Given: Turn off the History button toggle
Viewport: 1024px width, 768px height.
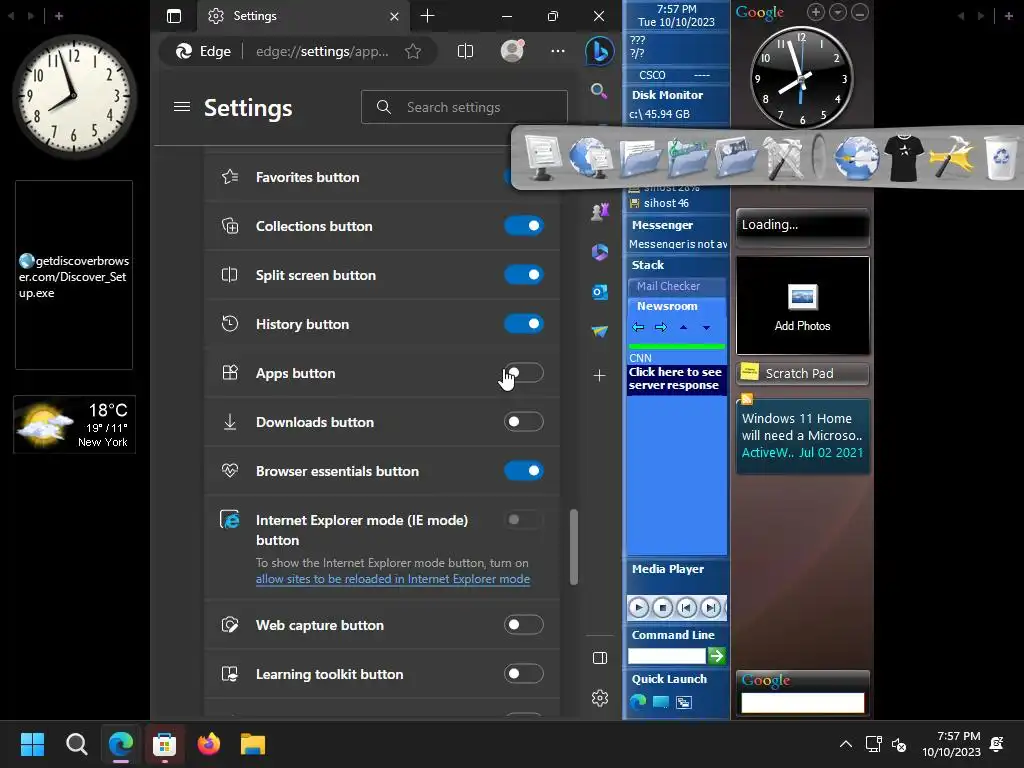Looking at the screenshot, I should [x=524, y=324].
